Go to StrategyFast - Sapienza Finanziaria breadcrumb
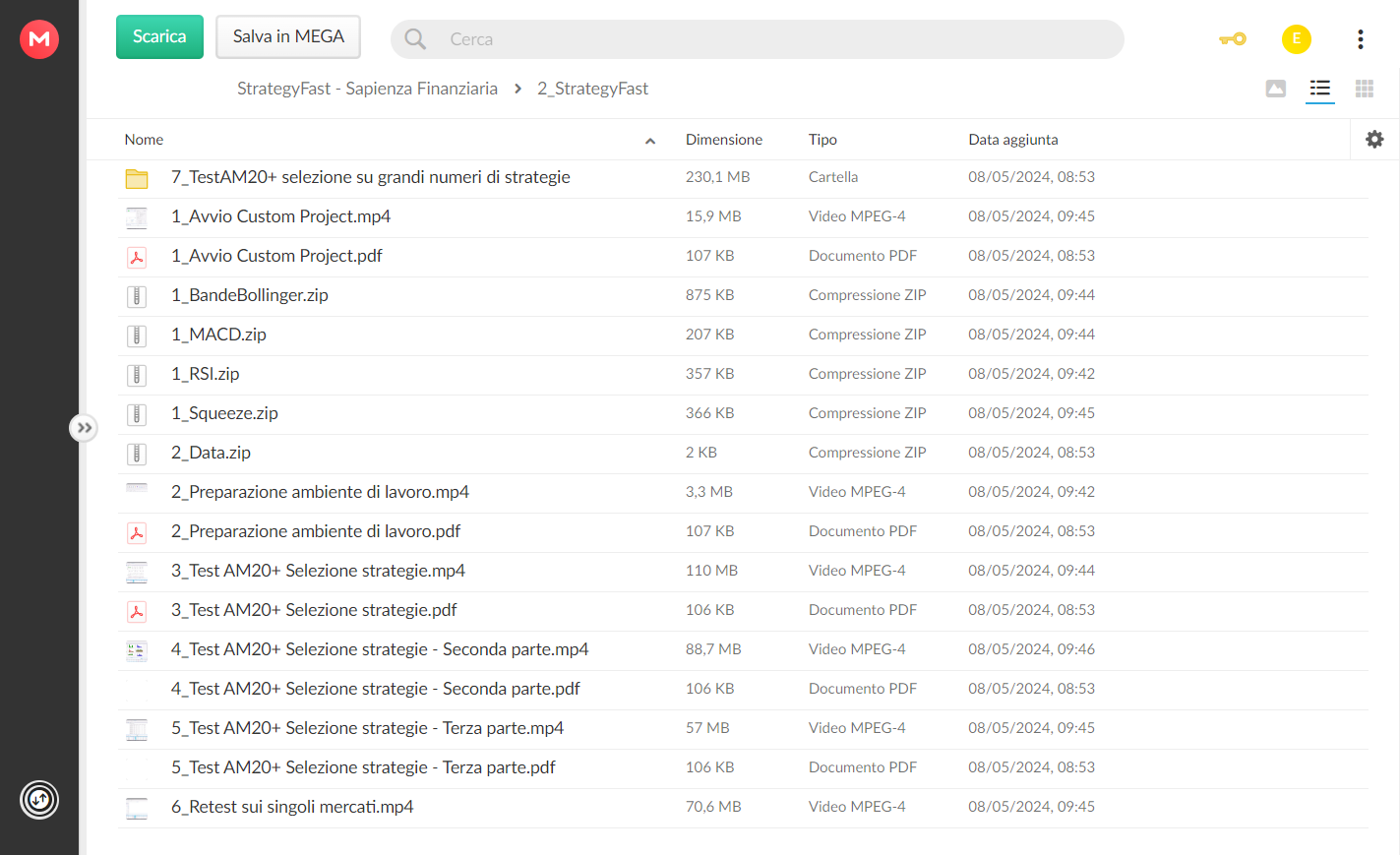 tap(367, 89)
